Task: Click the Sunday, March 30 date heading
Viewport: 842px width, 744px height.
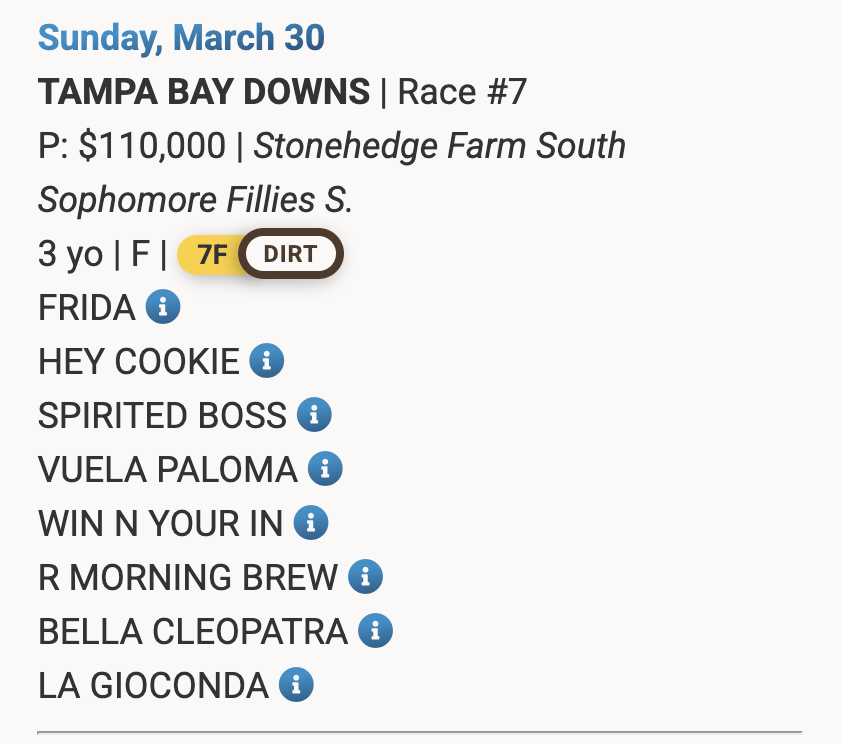Action: click(x=181, y=38)
